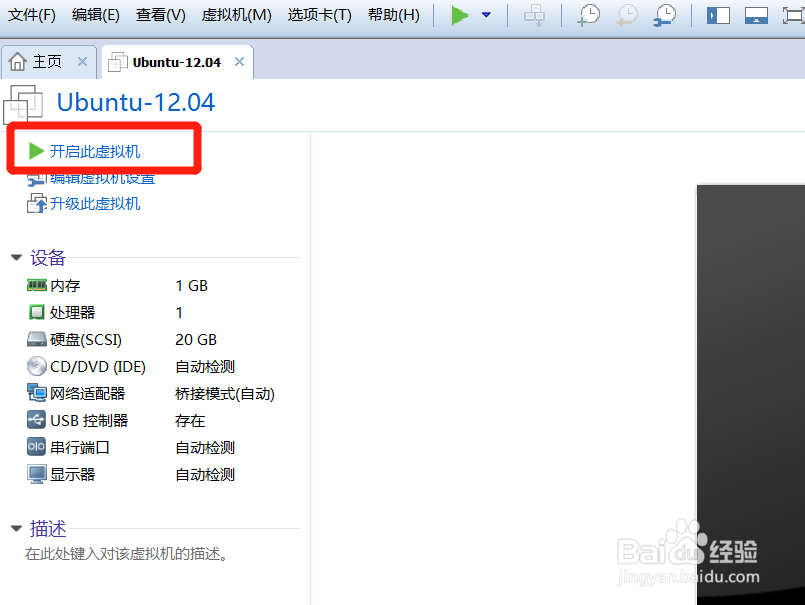
Task: Open the 虚拟机(M) menu
Action: click(237, 15)
